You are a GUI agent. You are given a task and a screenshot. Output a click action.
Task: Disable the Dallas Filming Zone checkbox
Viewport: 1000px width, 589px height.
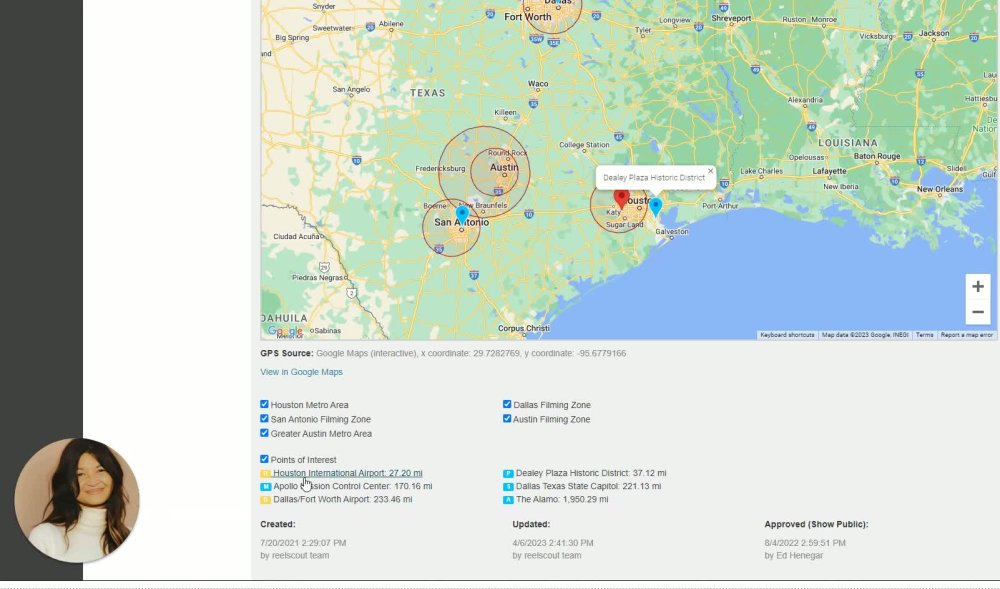[507, 404]
